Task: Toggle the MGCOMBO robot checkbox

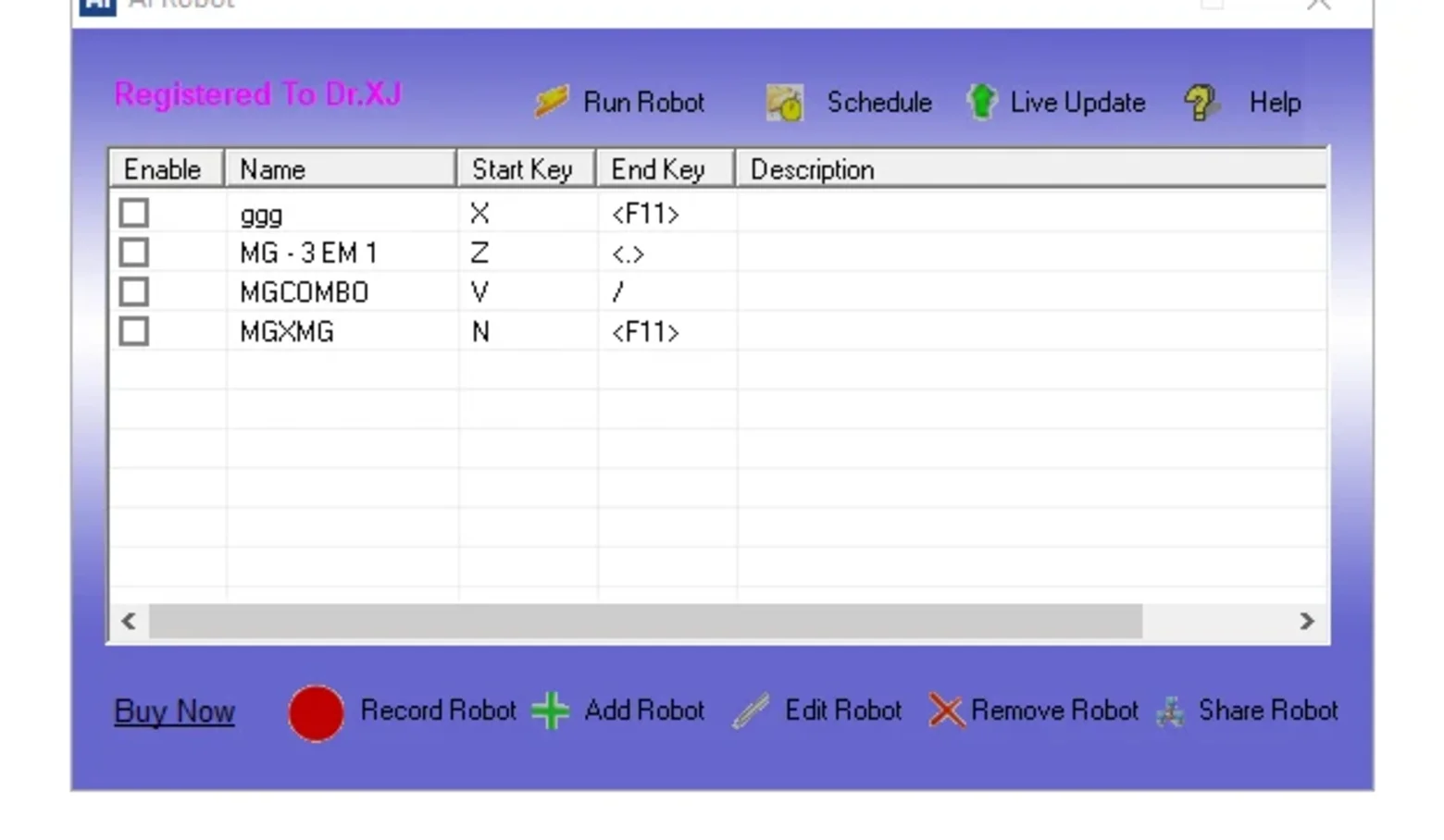Action: [x=133, y=291]
